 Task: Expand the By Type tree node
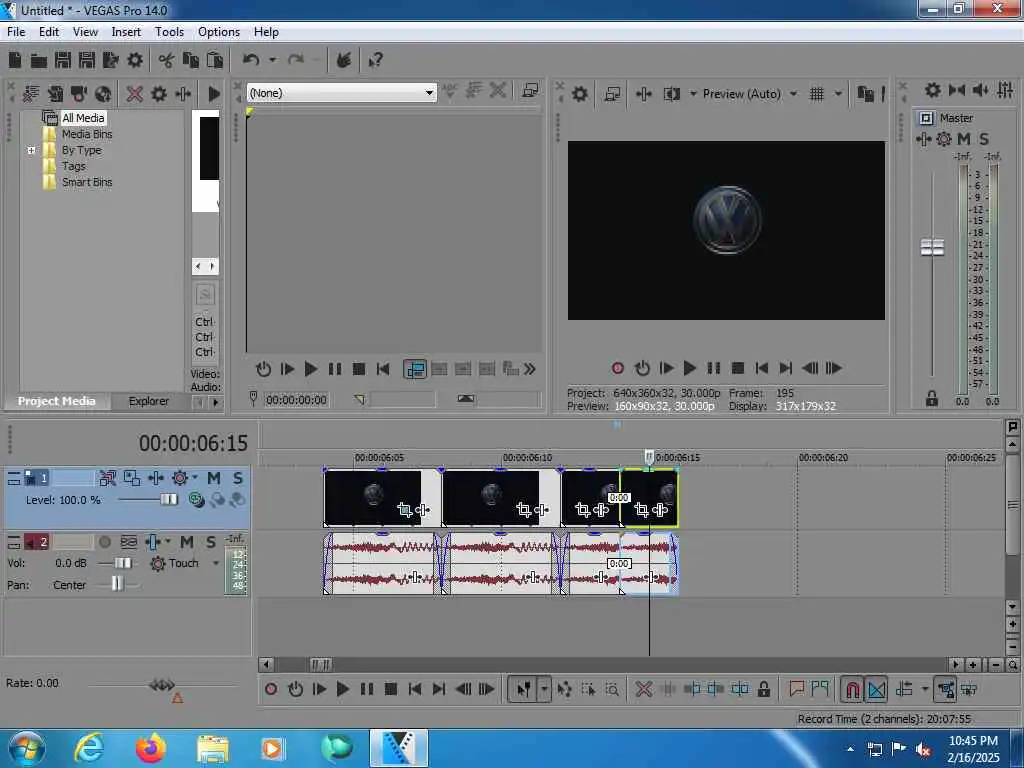[31, 150]
